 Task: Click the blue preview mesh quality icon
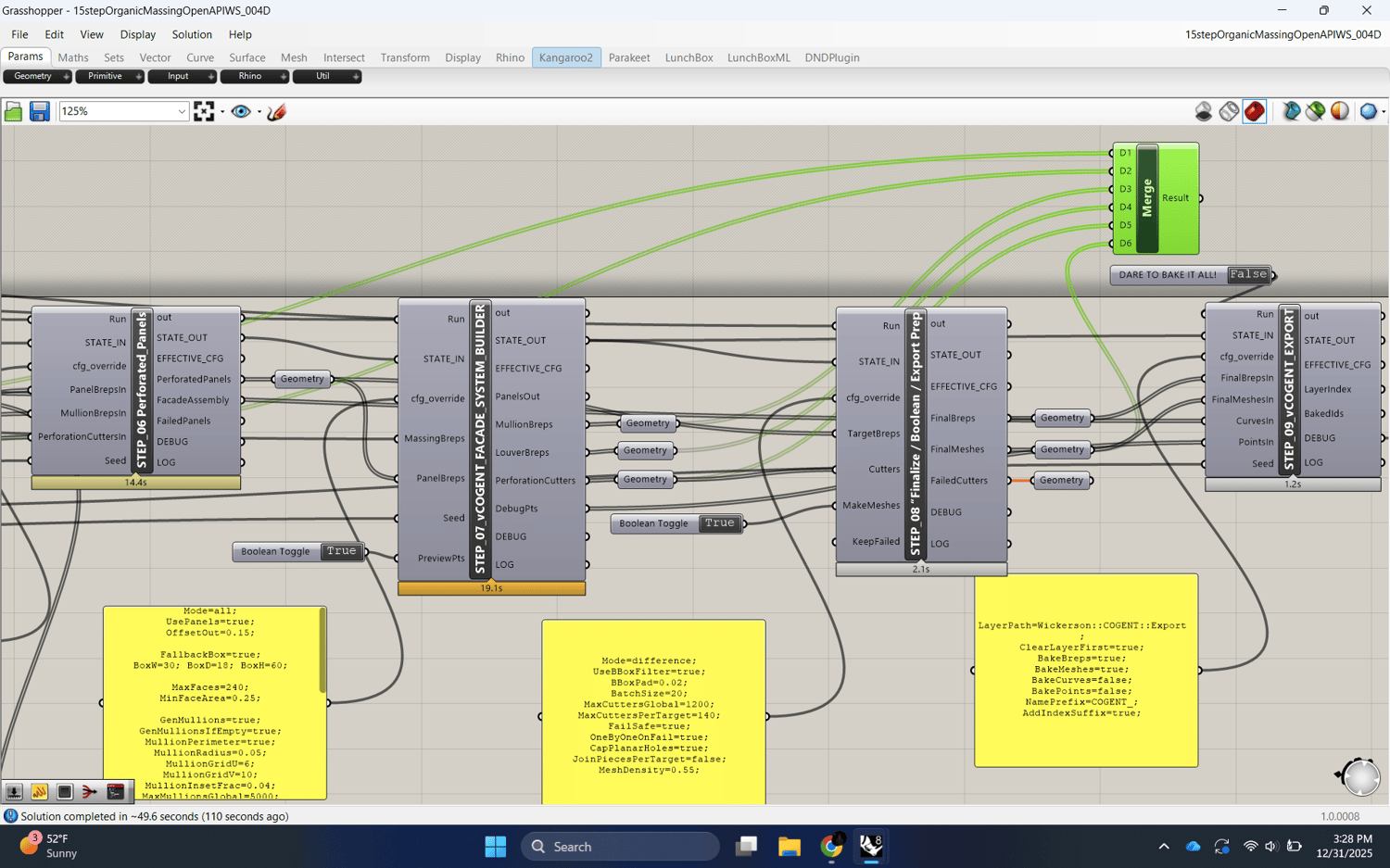click(x=1368, y=111)
